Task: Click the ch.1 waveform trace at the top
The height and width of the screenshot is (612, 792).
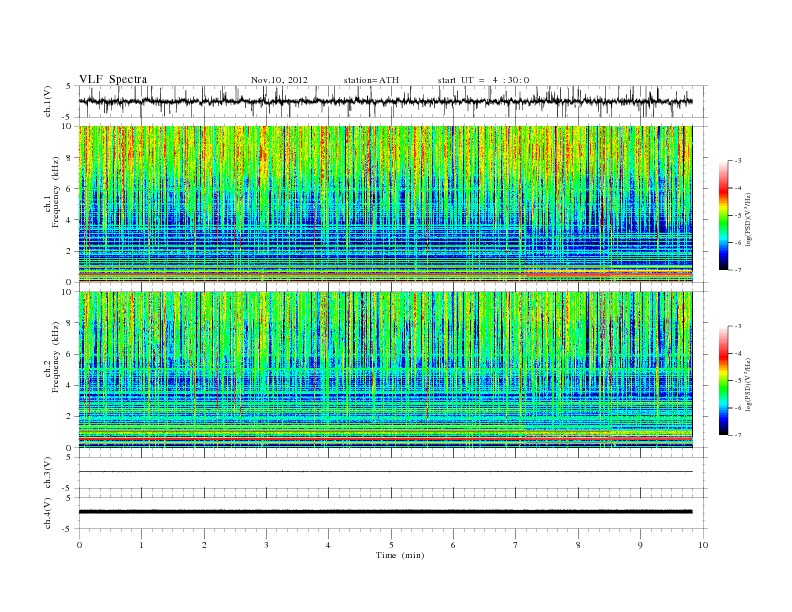Action: [385, 101]
